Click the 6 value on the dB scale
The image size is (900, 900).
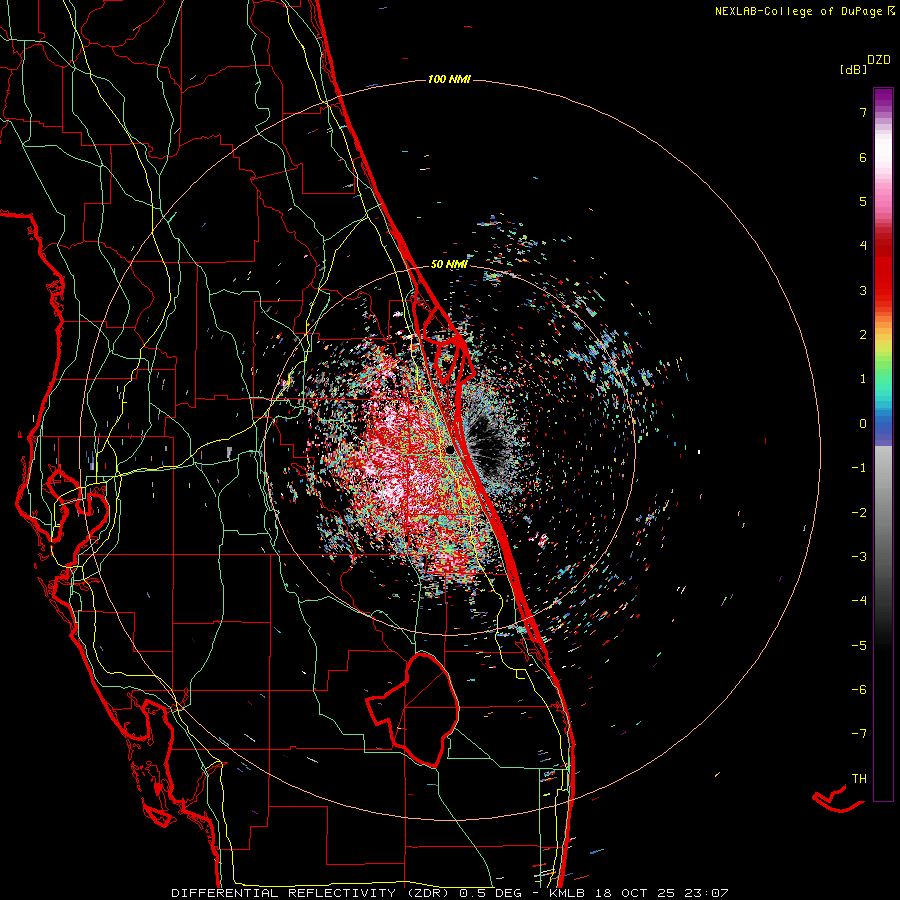click(863, 157)
